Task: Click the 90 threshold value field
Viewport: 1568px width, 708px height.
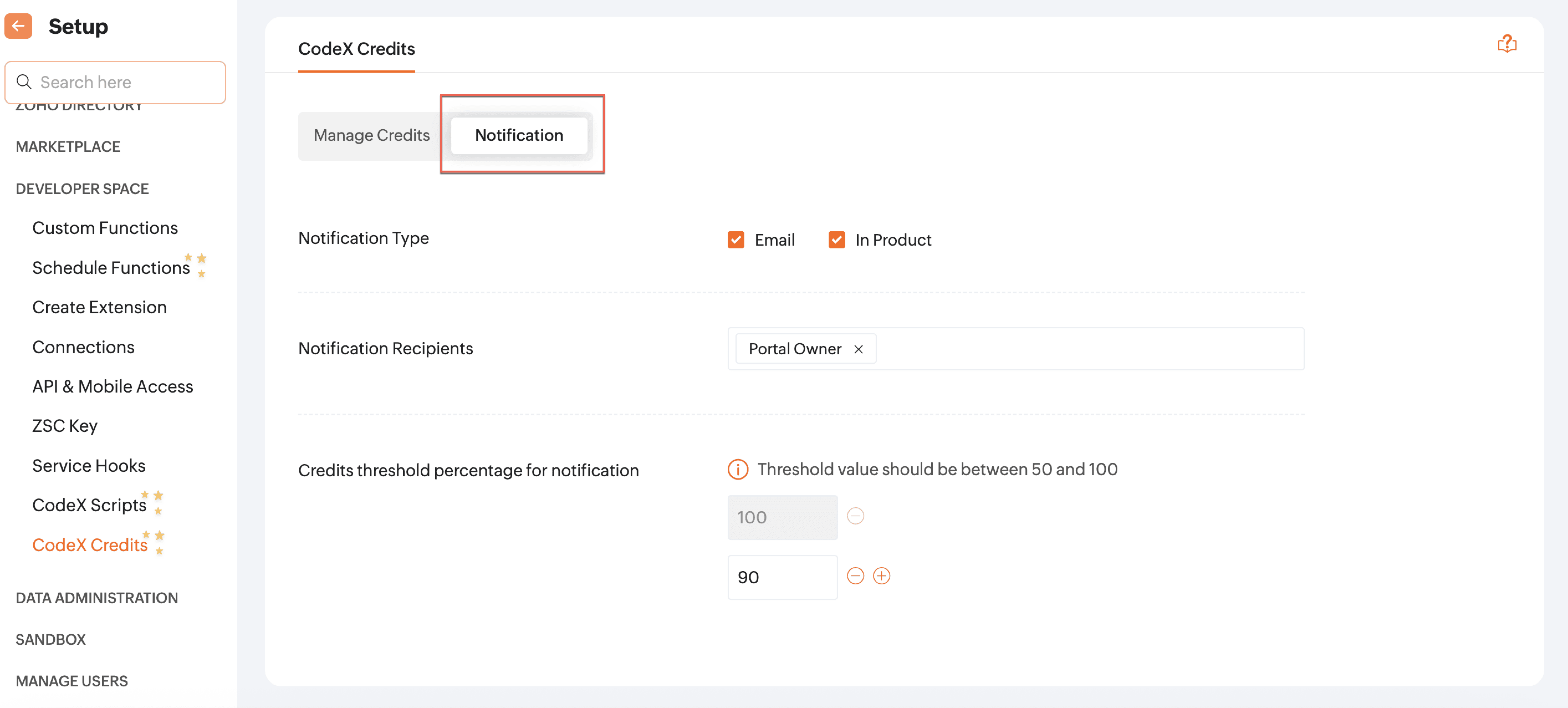Action: point(782,577)
